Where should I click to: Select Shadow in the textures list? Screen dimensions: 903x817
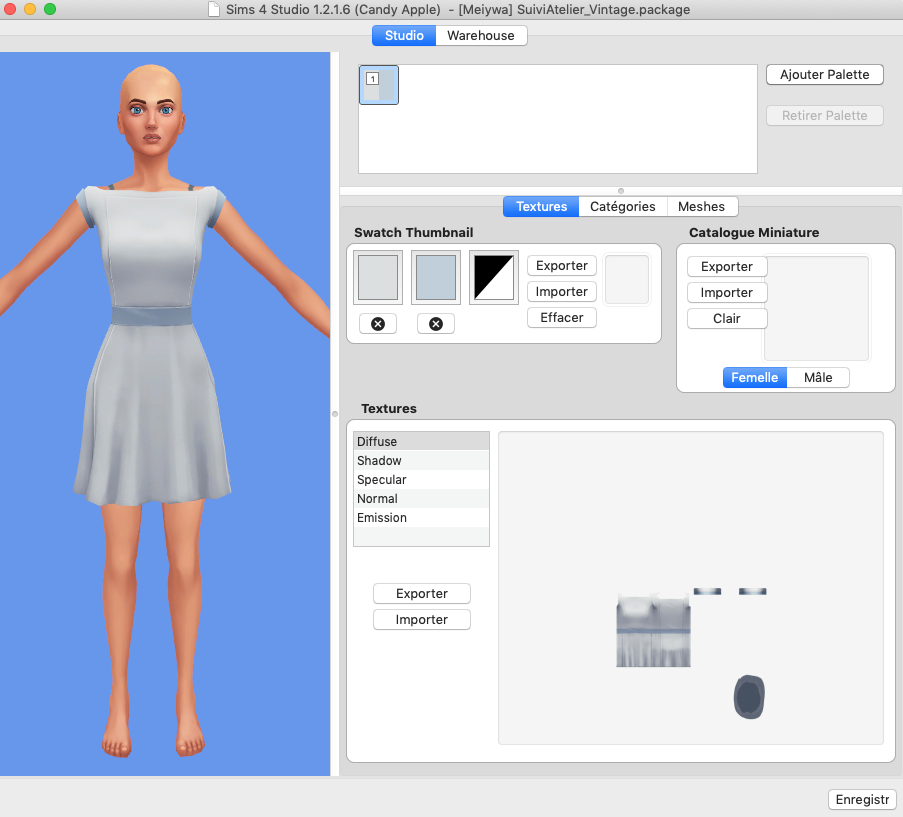pyautogui.click(x=421, y=461)
